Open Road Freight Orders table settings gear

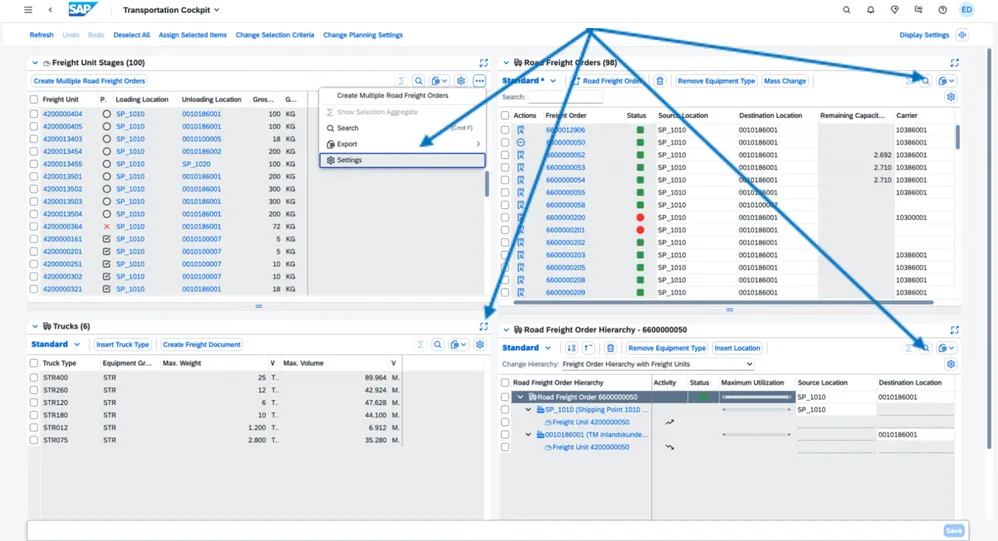pyautogui.click(x=951, y=97)
